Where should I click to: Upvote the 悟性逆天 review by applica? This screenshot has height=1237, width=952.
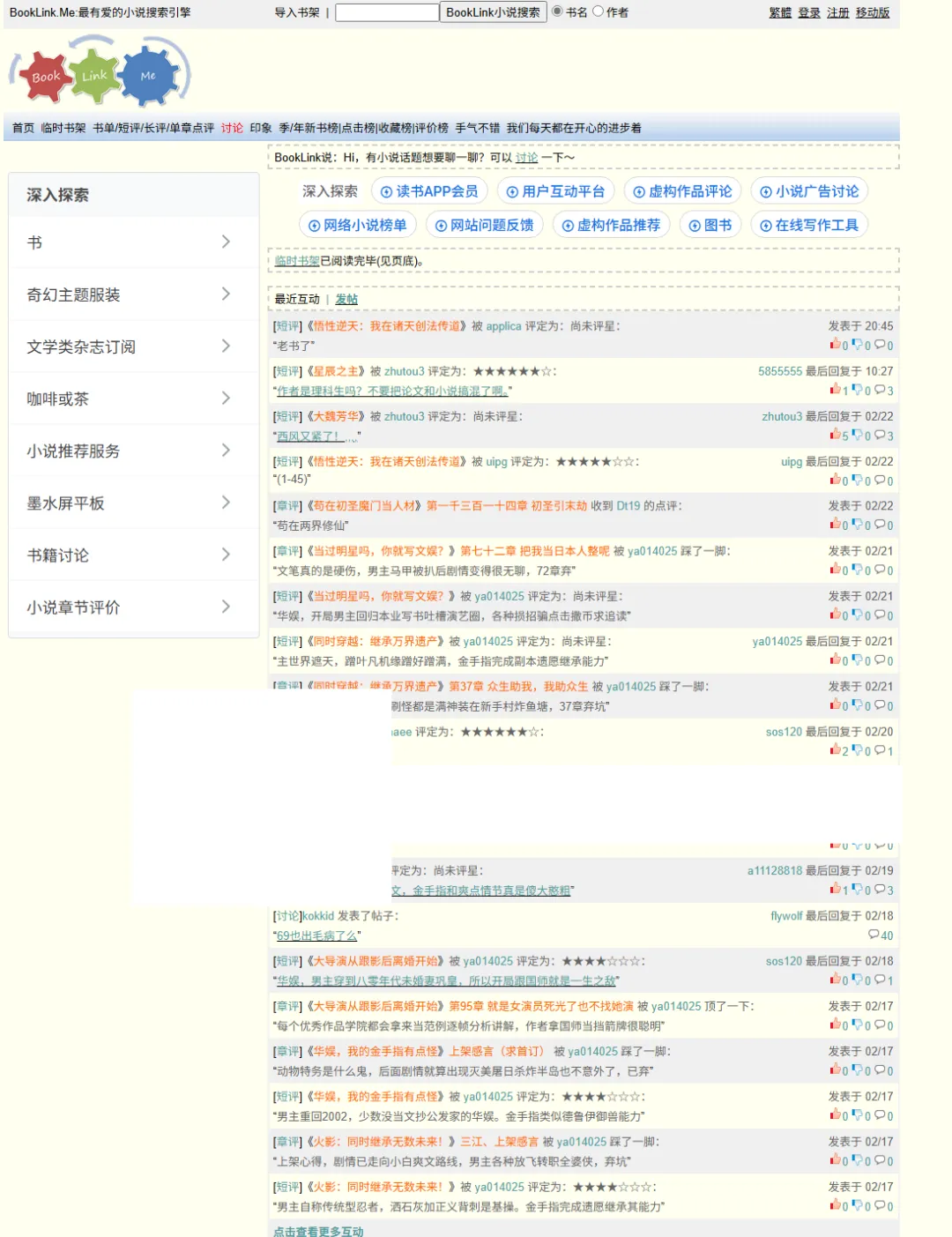coord(835,345)
